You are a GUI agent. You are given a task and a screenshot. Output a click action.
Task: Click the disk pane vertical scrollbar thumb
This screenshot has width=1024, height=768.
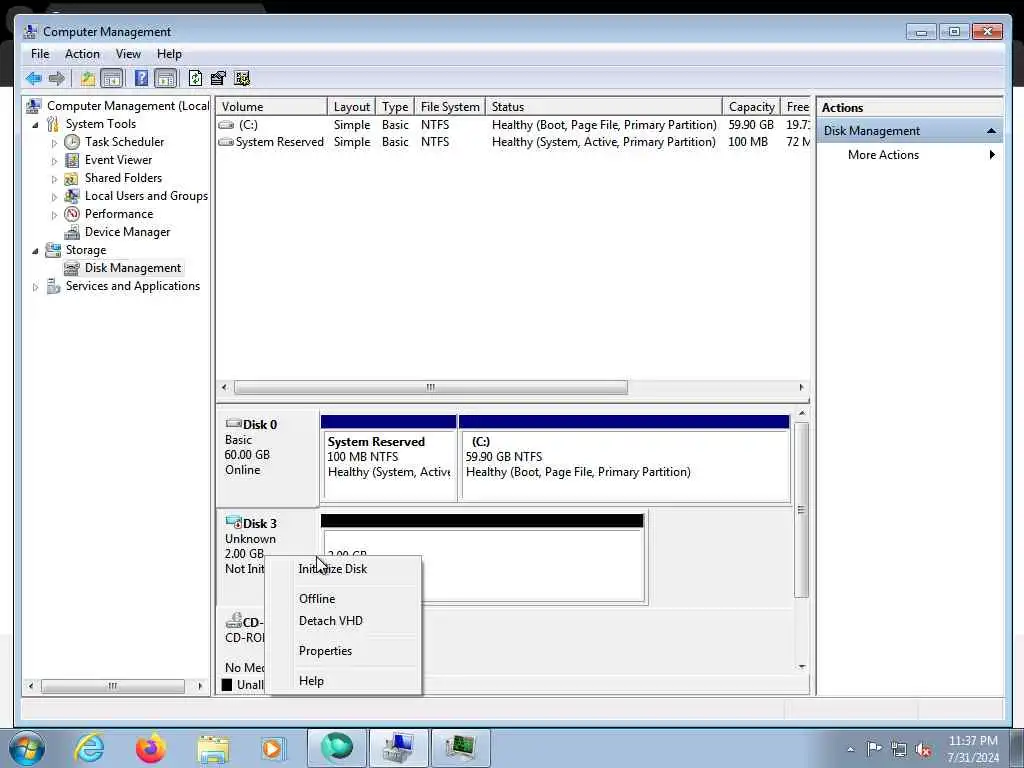801,509
